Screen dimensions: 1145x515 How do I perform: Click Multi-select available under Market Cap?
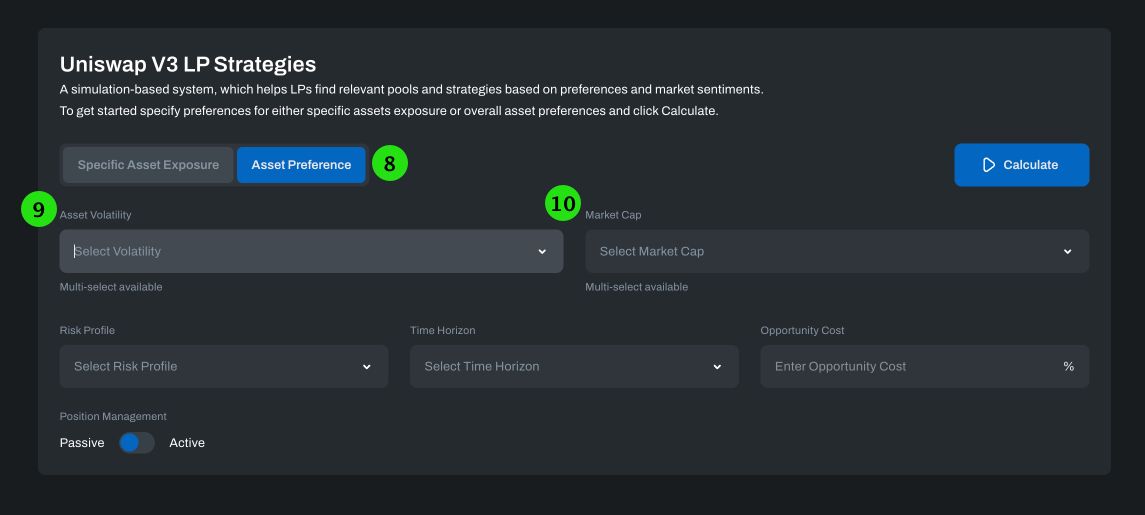(637, 287)
